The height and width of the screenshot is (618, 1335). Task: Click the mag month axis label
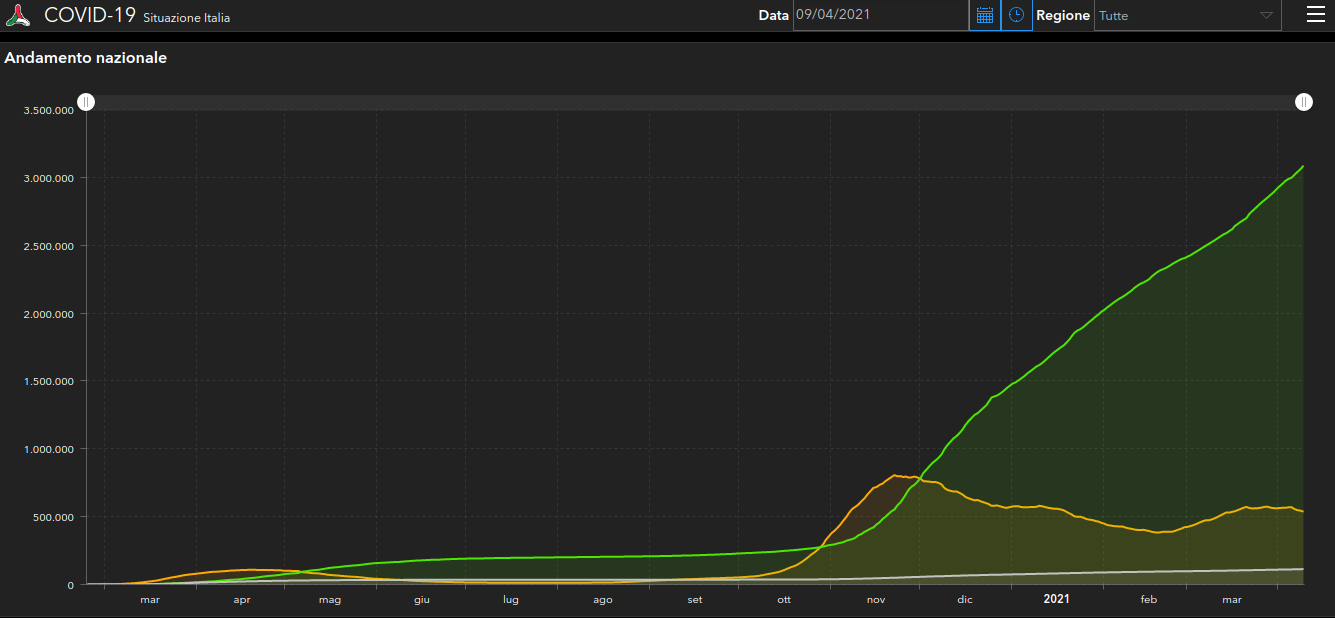(330, 600)
